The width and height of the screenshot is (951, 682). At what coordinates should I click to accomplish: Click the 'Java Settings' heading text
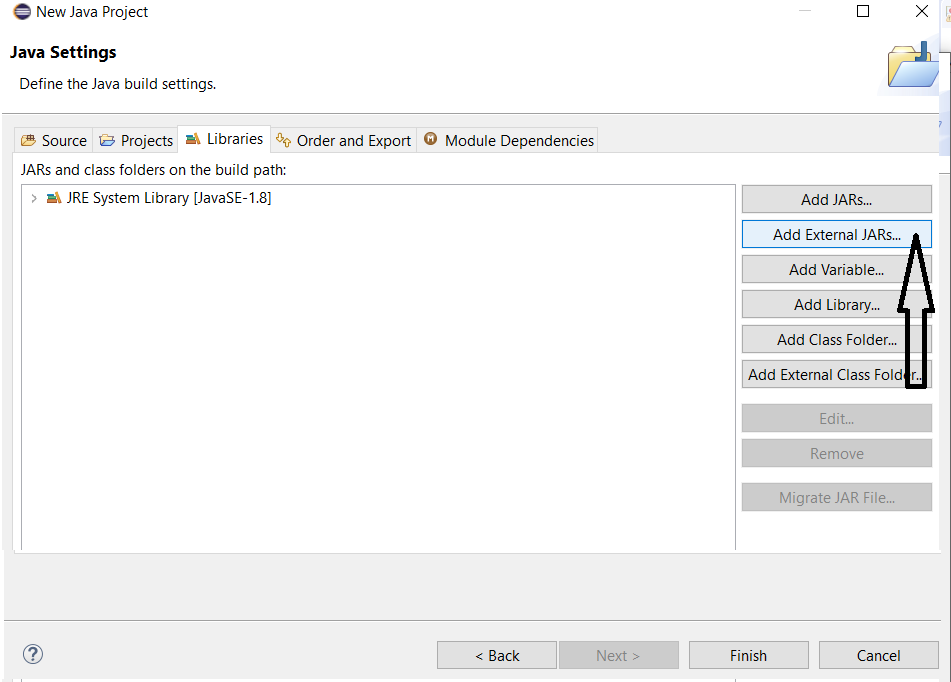click(x=63, y=52)
